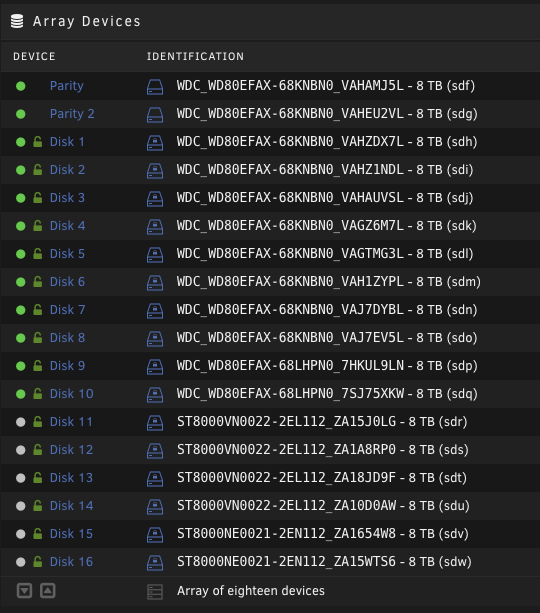This screenshot has height=613, width=540.
Task: Click the Array Devices stack icon
Action: 17,21
